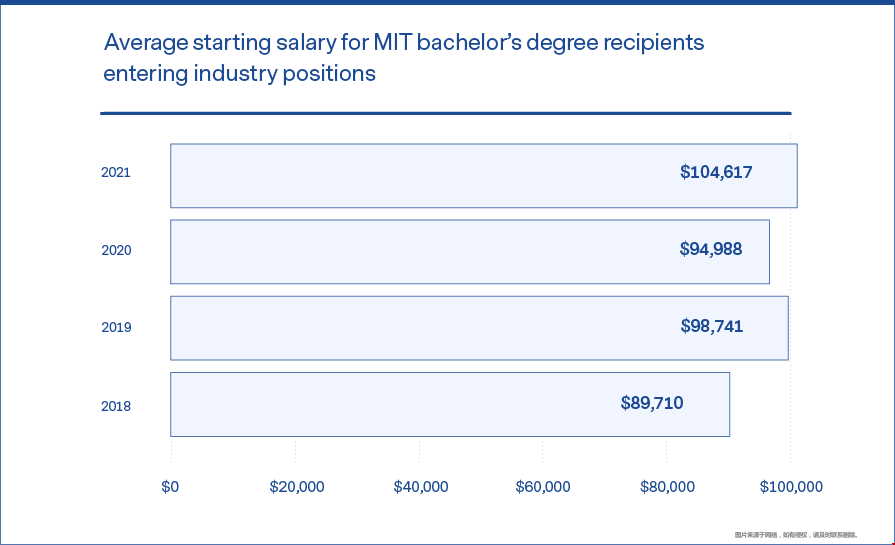Click the $100,000 axis tick label
This screenshot has width=895, height=545.
pyautogui.click(x=791, y=487)
